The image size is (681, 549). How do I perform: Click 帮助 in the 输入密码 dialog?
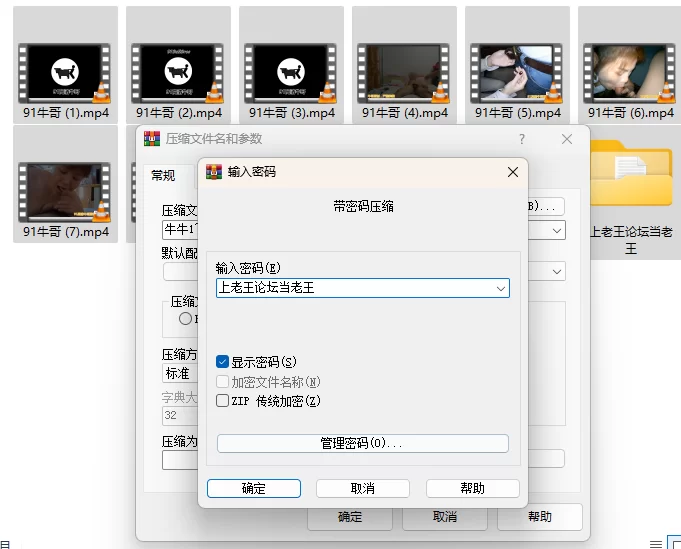click(x=473, y=489)
